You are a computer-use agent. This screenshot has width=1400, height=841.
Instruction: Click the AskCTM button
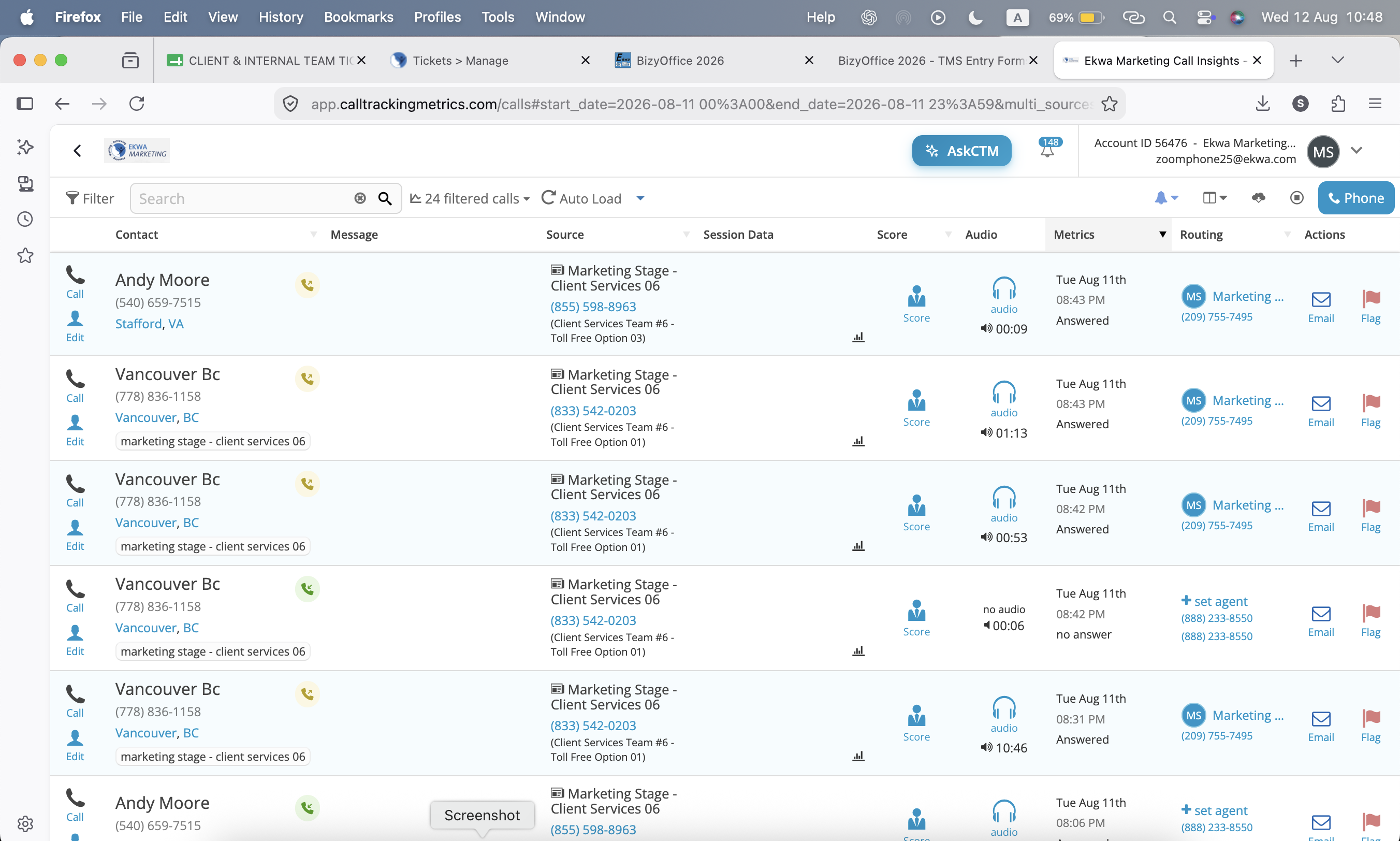tap(961, 151)
